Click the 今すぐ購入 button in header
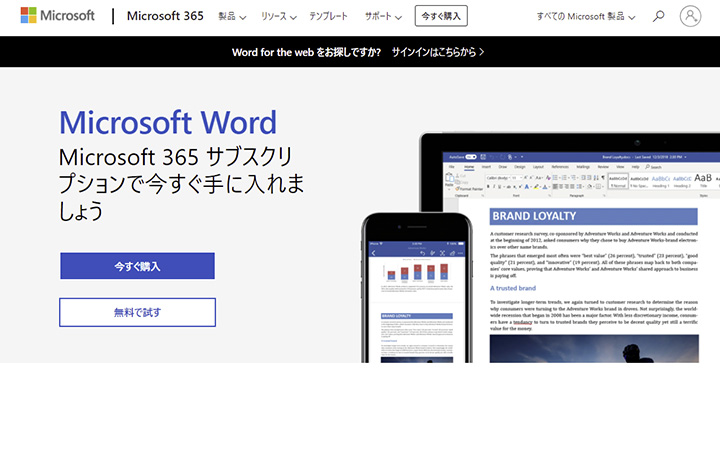 [441, 16]
